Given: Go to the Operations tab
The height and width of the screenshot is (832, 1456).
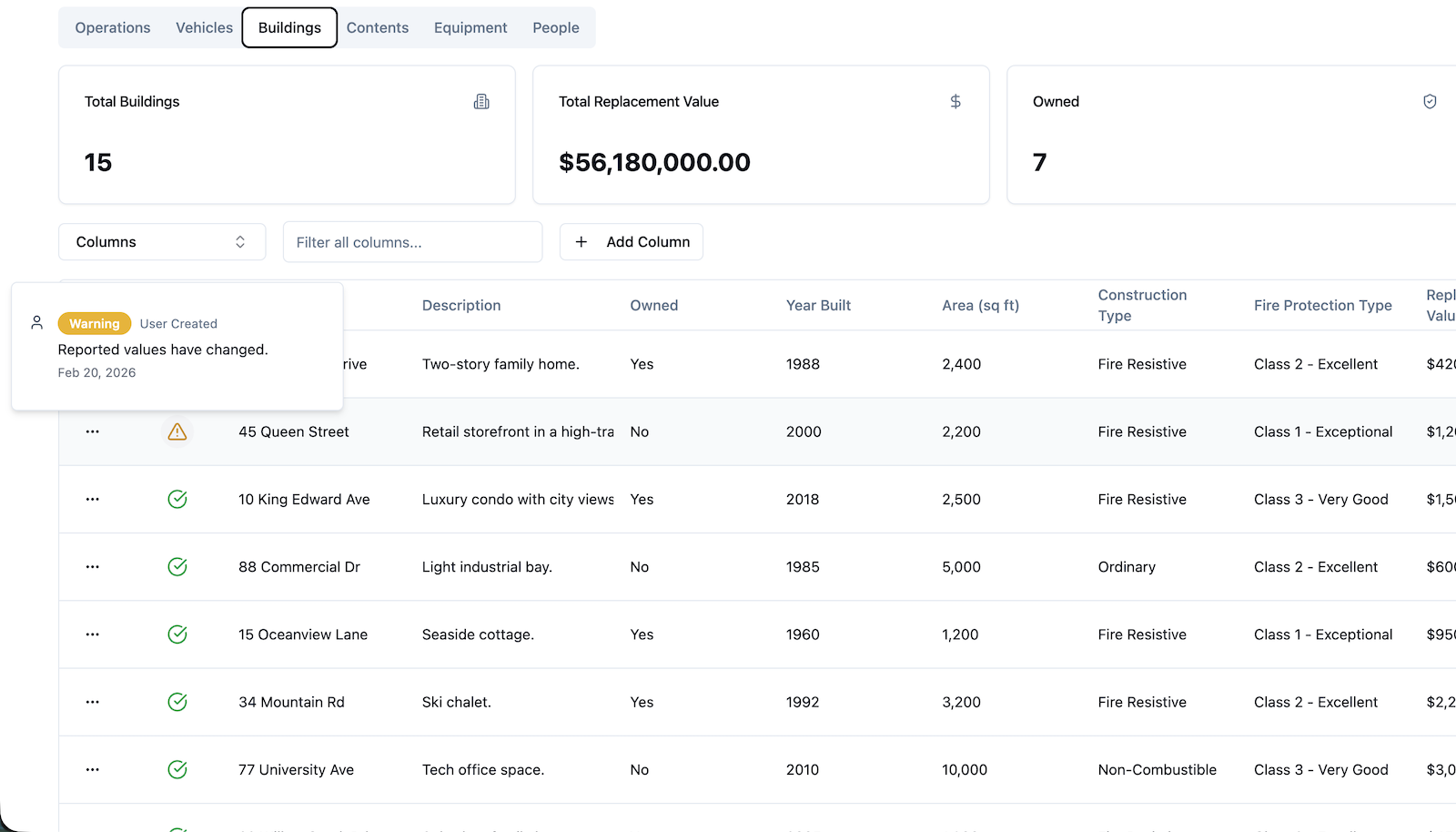Looking at the screenshot, I should click(x=113, y=28).
